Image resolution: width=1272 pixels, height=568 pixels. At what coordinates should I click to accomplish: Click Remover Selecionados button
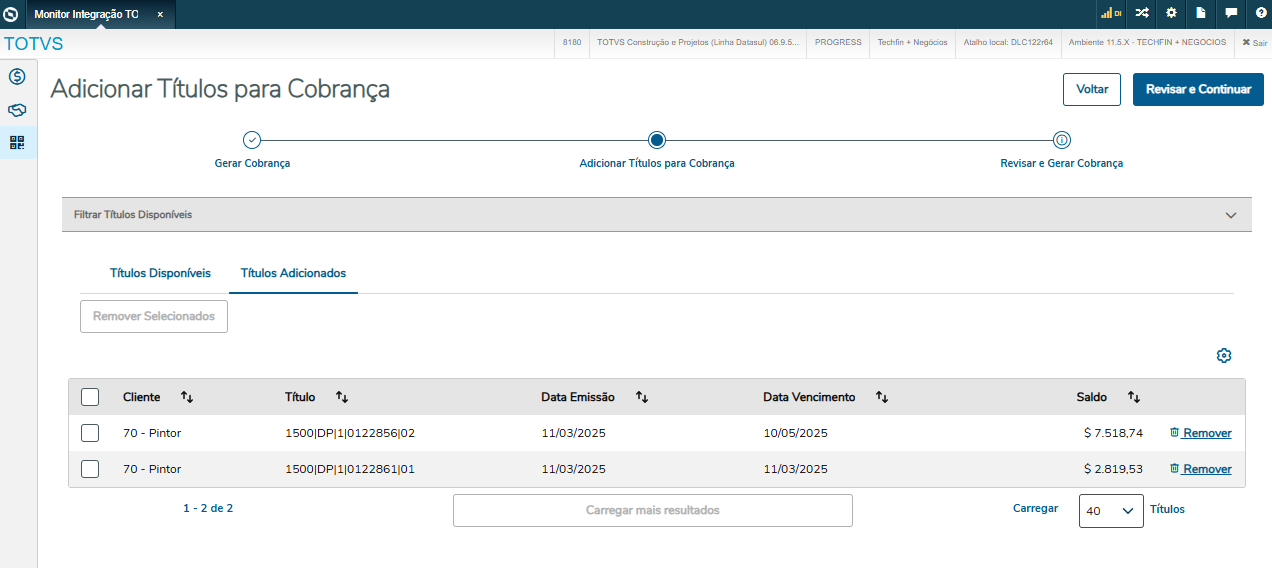pos(154,316)
